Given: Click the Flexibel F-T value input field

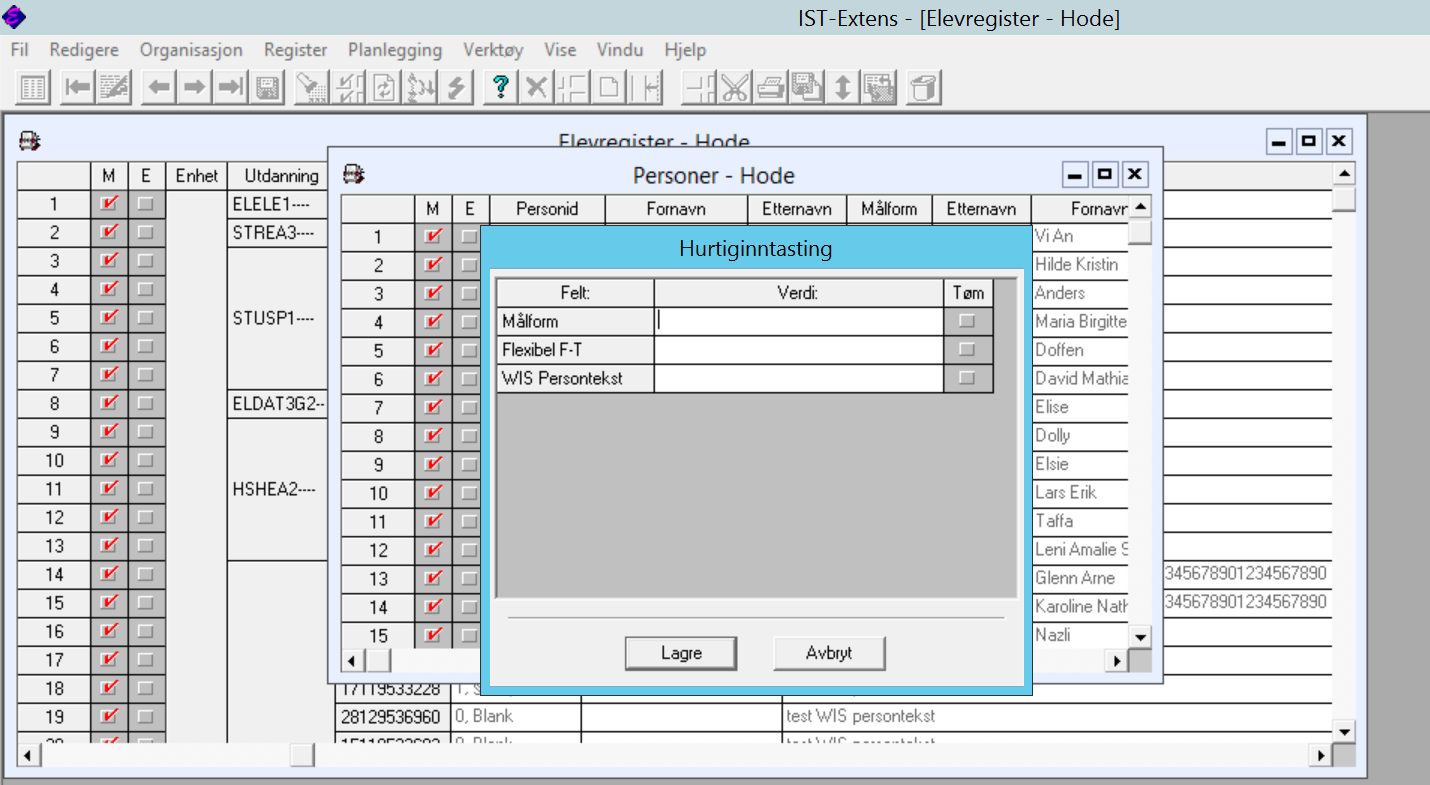Looking at the screenshot, I should point(799,350).
